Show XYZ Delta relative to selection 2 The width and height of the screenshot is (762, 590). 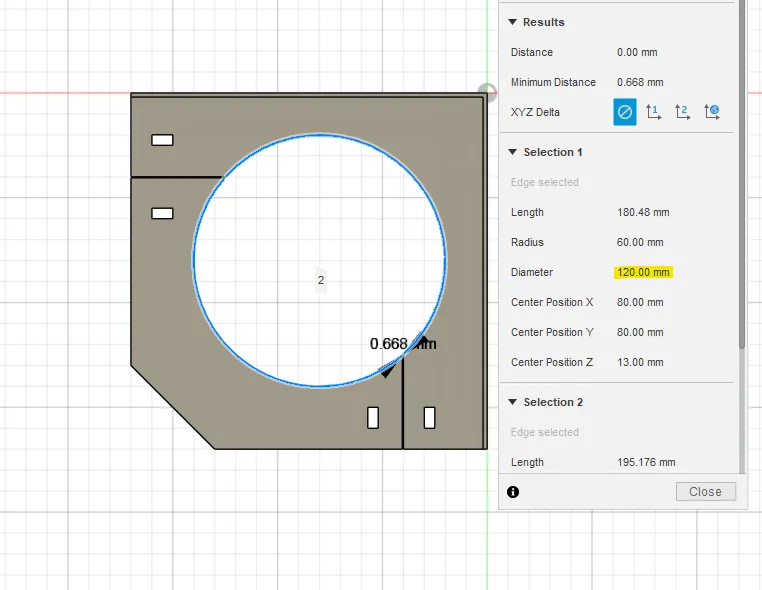(683, 112)
